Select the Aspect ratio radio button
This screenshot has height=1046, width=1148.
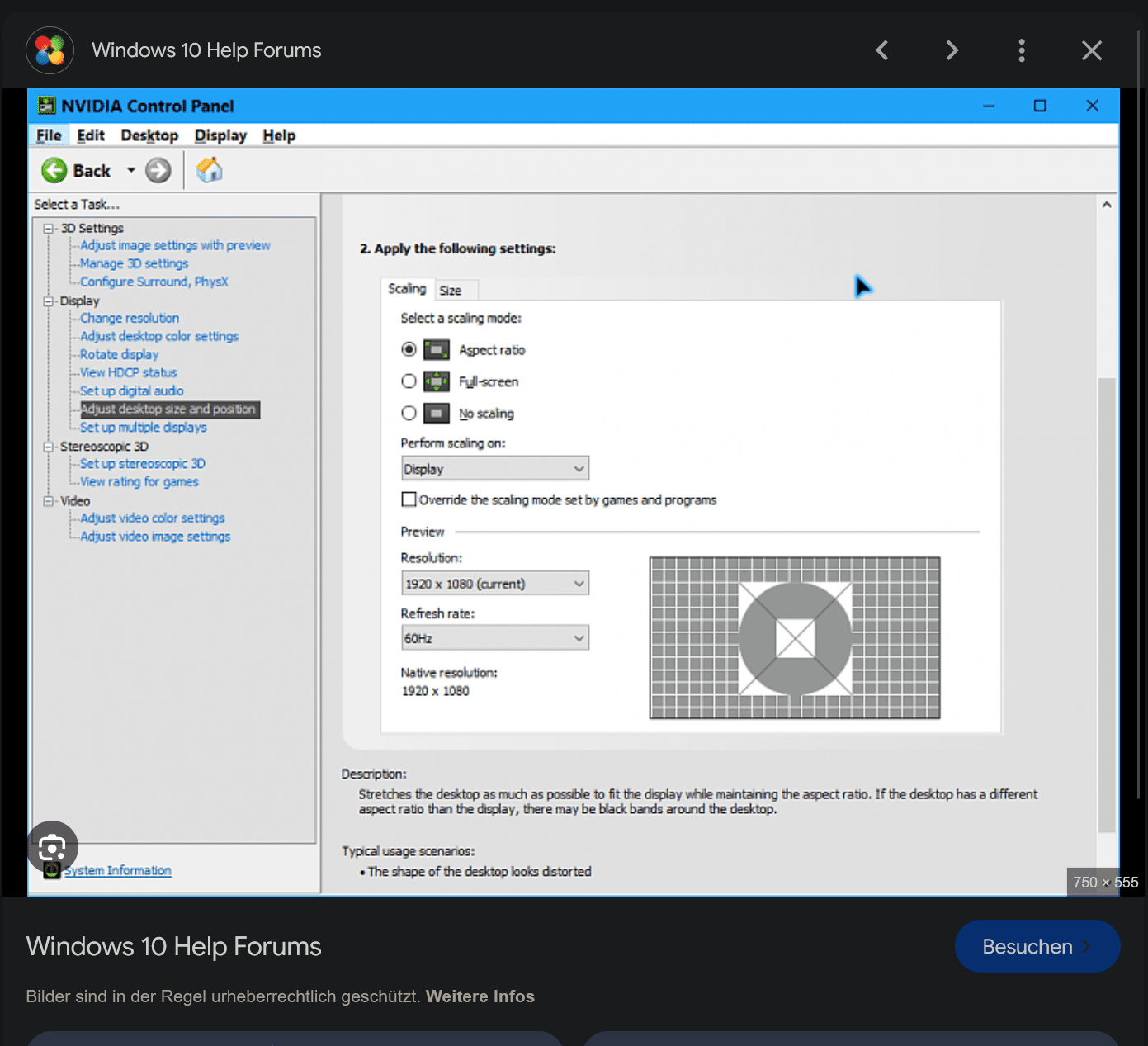point(409,349)
